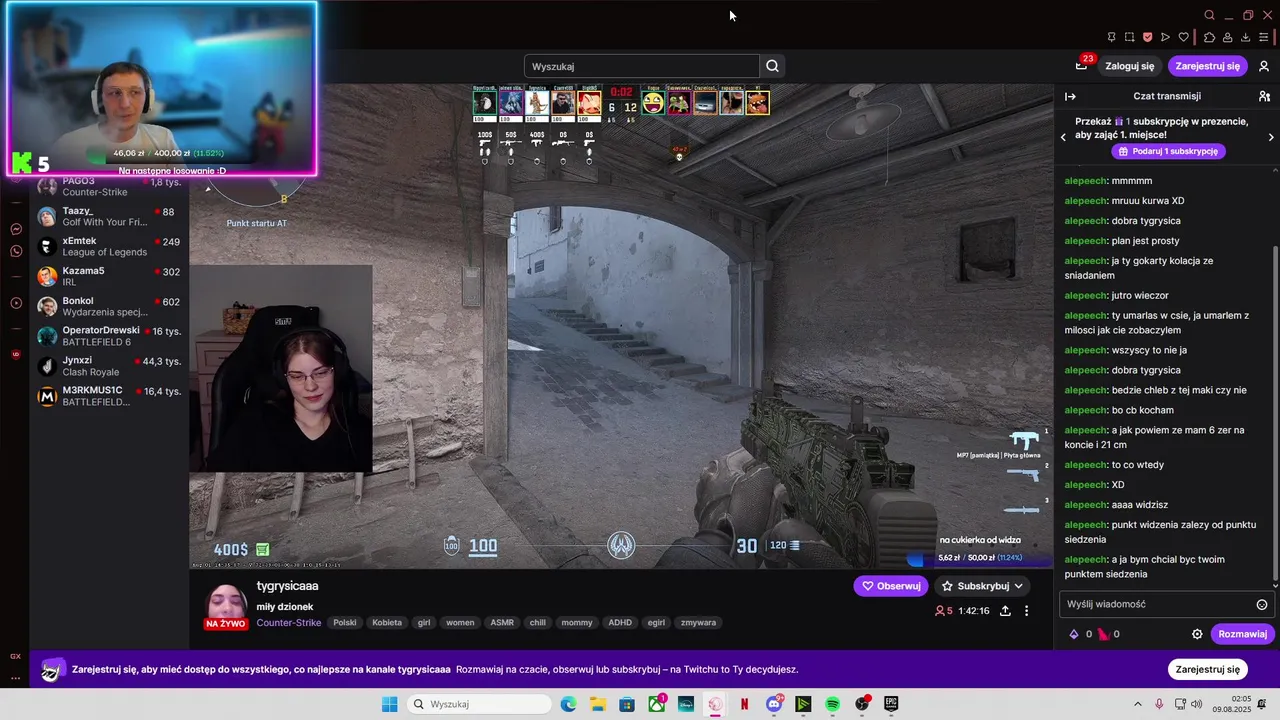The image size is (1280, 720).
Task: Open Epic Games Launcher from taskbar
Action: 890,704
